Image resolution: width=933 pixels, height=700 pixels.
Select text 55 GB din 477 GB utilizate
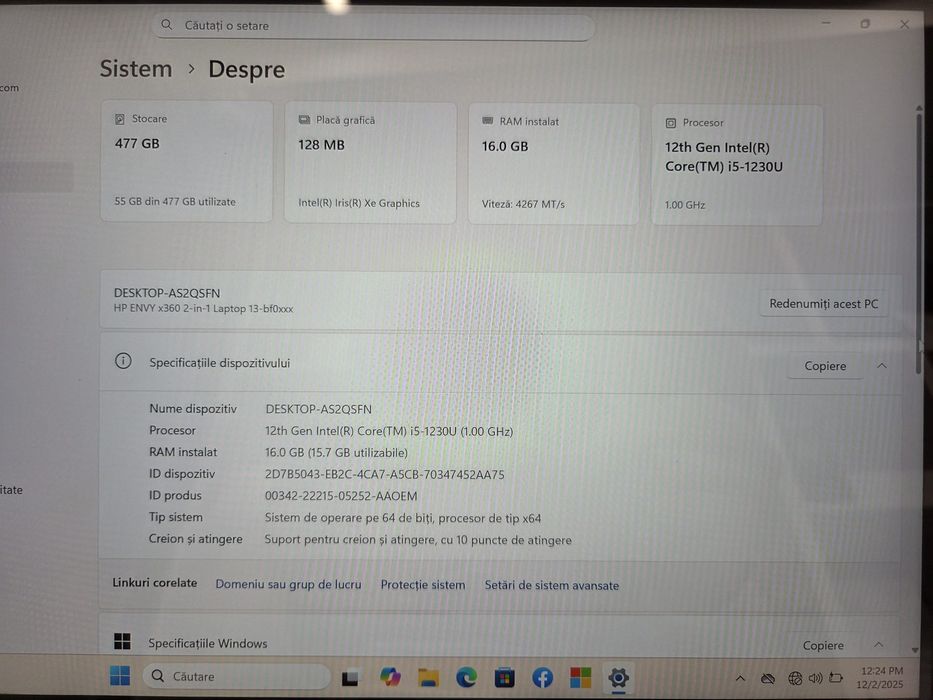pyautogui.click(x=175, y=201)
